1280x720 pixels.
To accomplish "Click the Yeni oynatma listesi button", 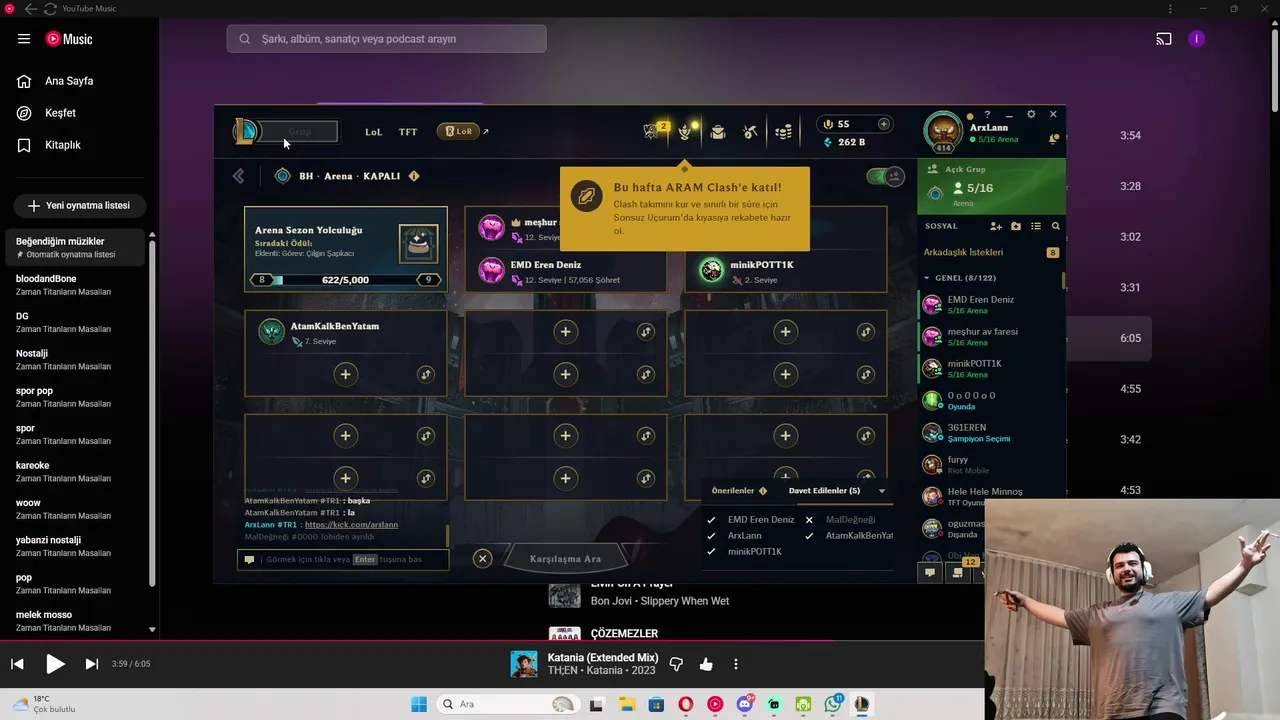I will (x=79, y=205).
